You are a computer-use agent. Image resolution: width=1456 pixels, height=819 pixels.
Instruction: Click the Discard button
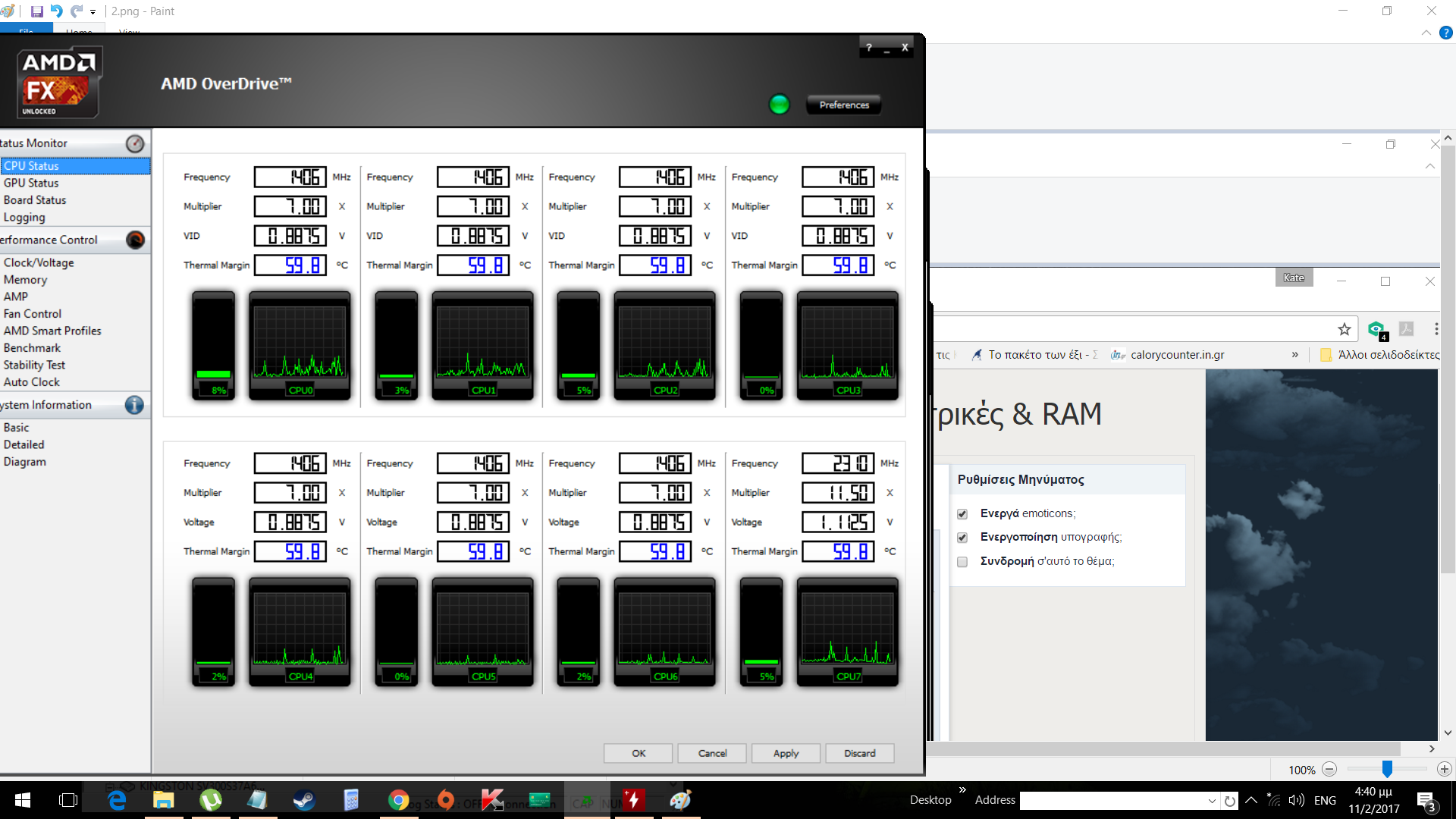860,753
